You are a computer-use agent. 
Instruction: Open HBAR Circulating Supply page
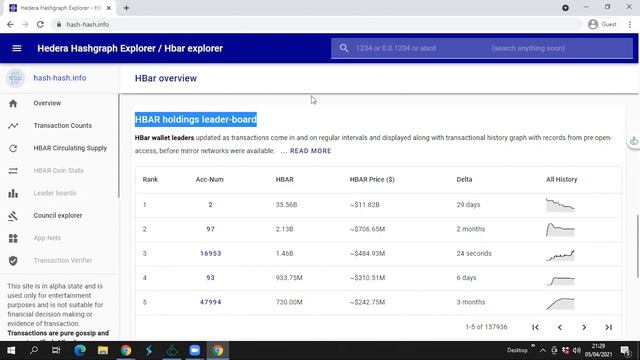[x=70, y=148]
